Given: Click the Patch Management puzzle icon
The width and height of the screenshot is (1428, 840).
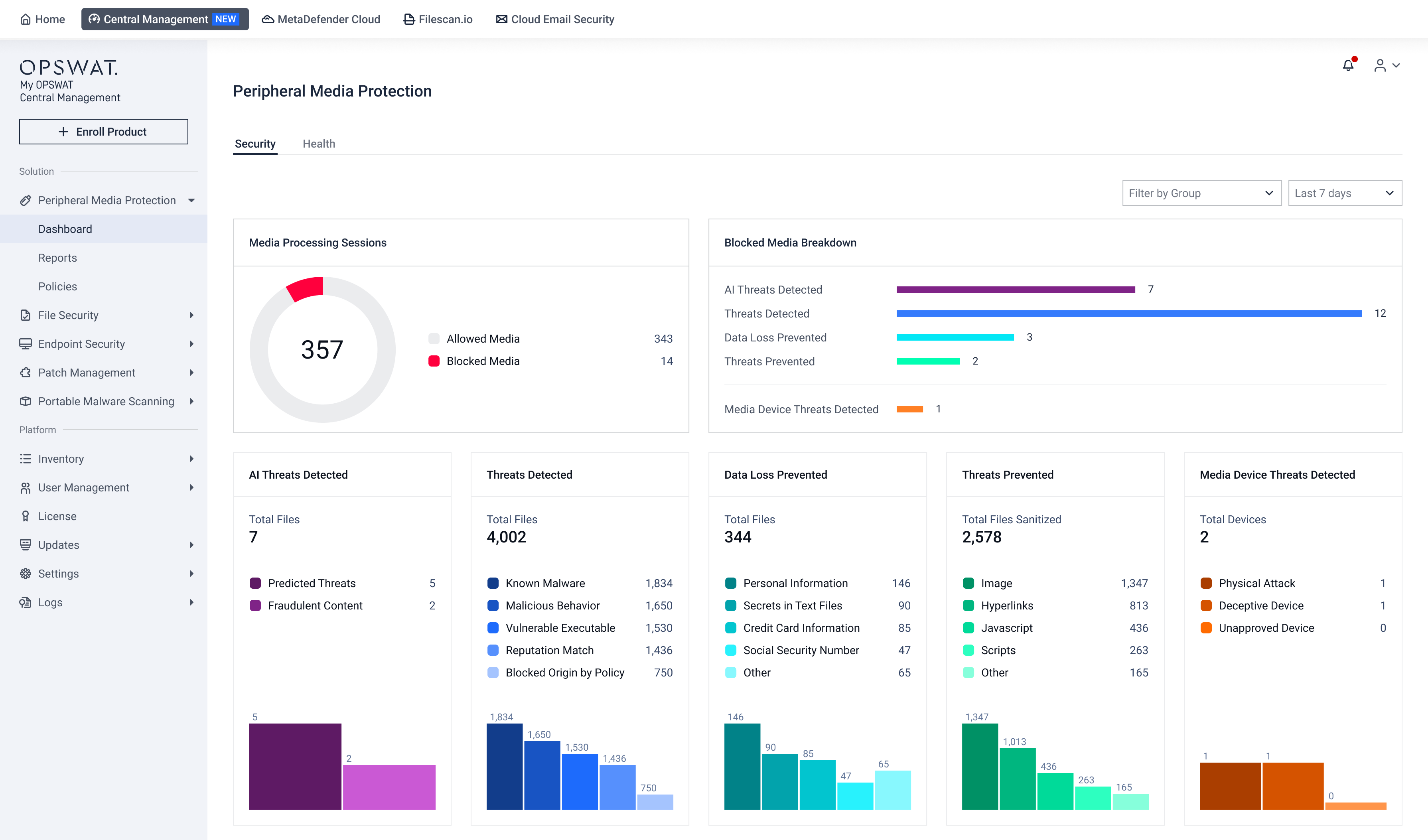Looking at the screenshot, I should click(26, 373).
